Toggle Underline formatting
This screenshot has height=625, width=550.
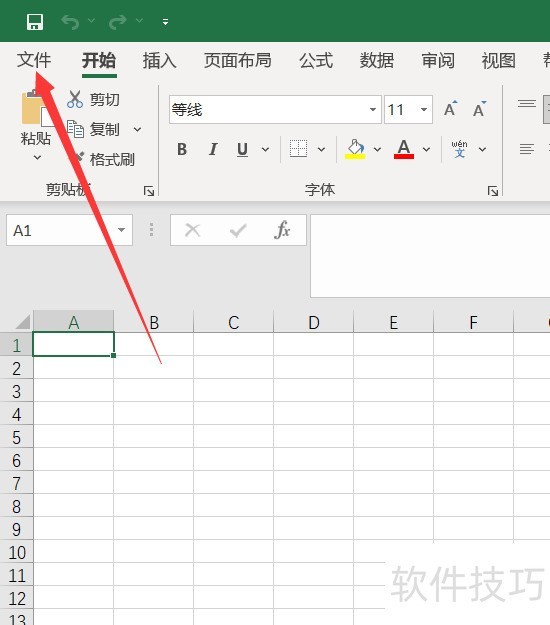pyautogui.click(x=242, y=149)
